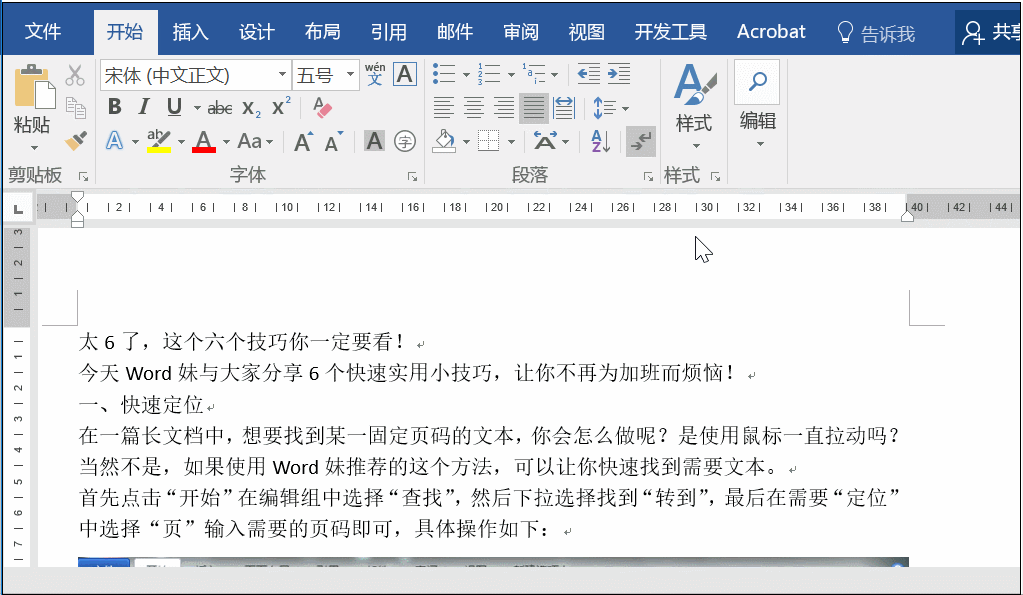Apply bold formatting to text
This screenshot has height=595, width=1023.
pyautogui.click(x=114, y=106)
